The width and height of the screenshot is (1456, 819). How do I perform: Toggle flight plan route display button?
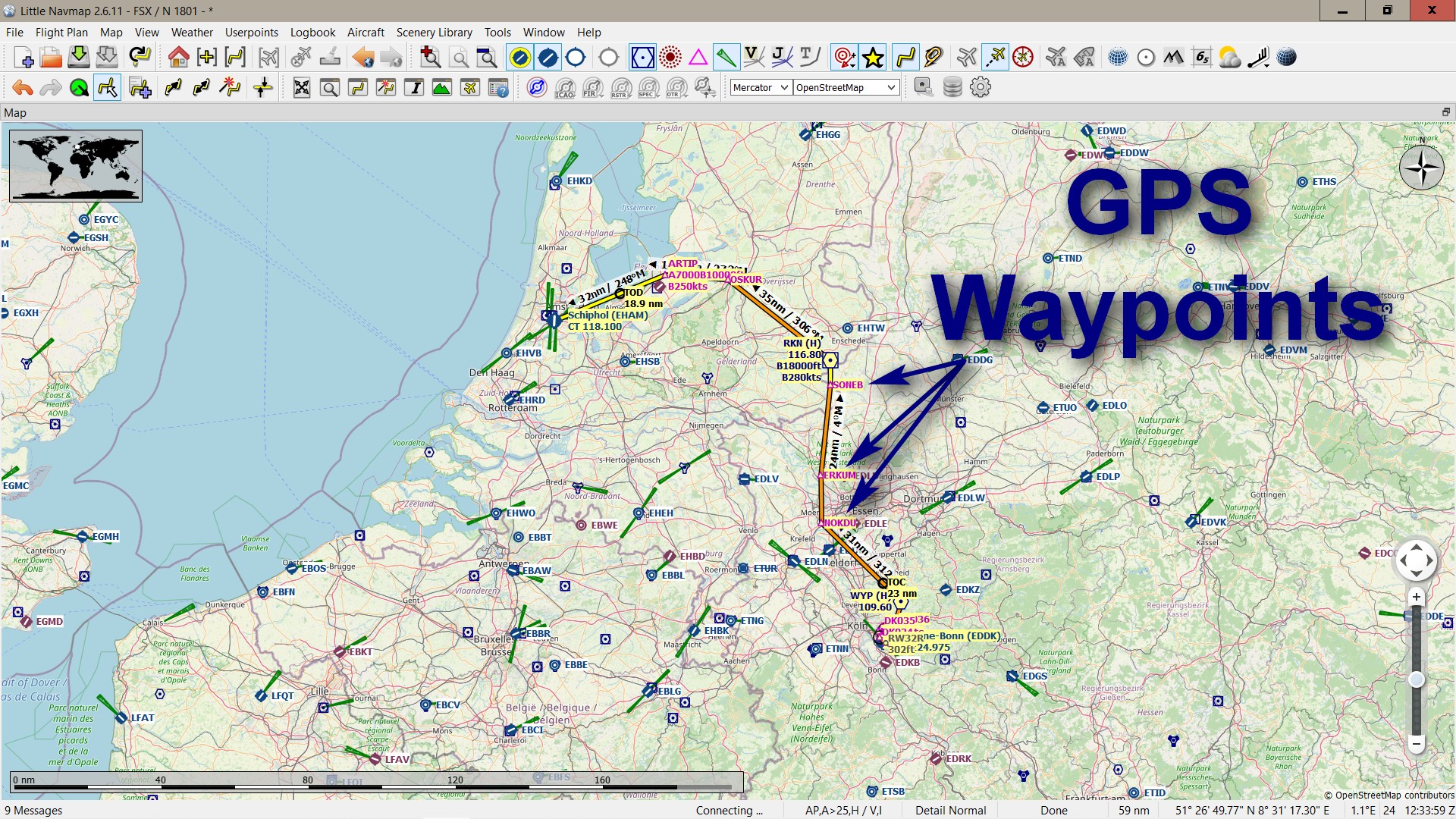click(905, 58)
